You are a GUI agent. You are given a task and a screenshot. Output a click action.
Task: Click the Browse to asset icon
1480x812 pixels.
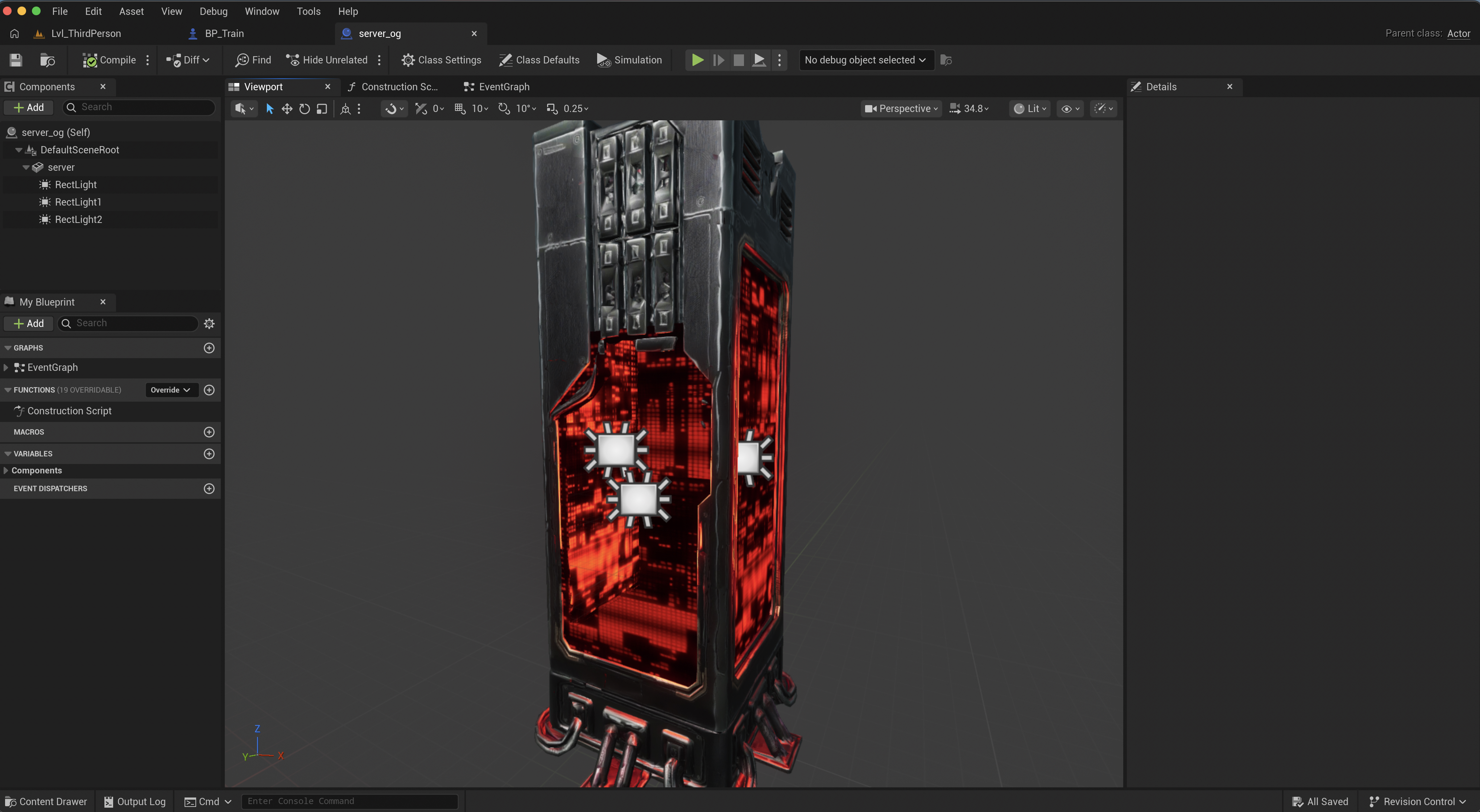tap(47, 60)
